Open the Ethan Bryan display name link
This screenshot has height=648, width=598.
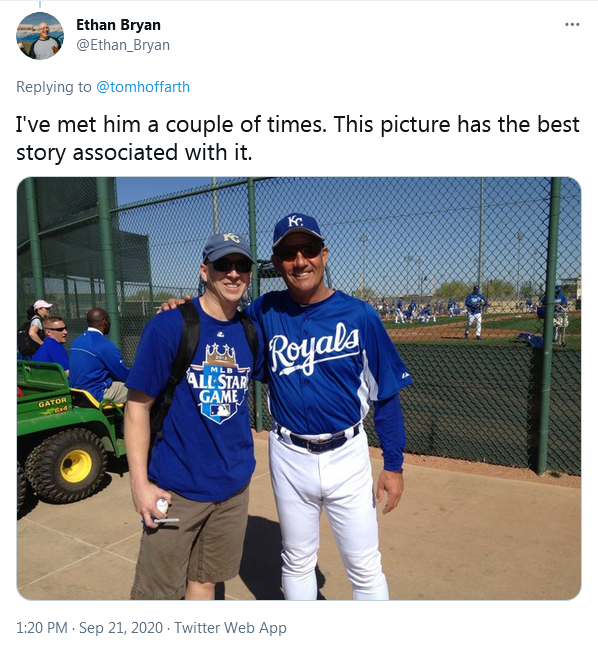(118, 25)
